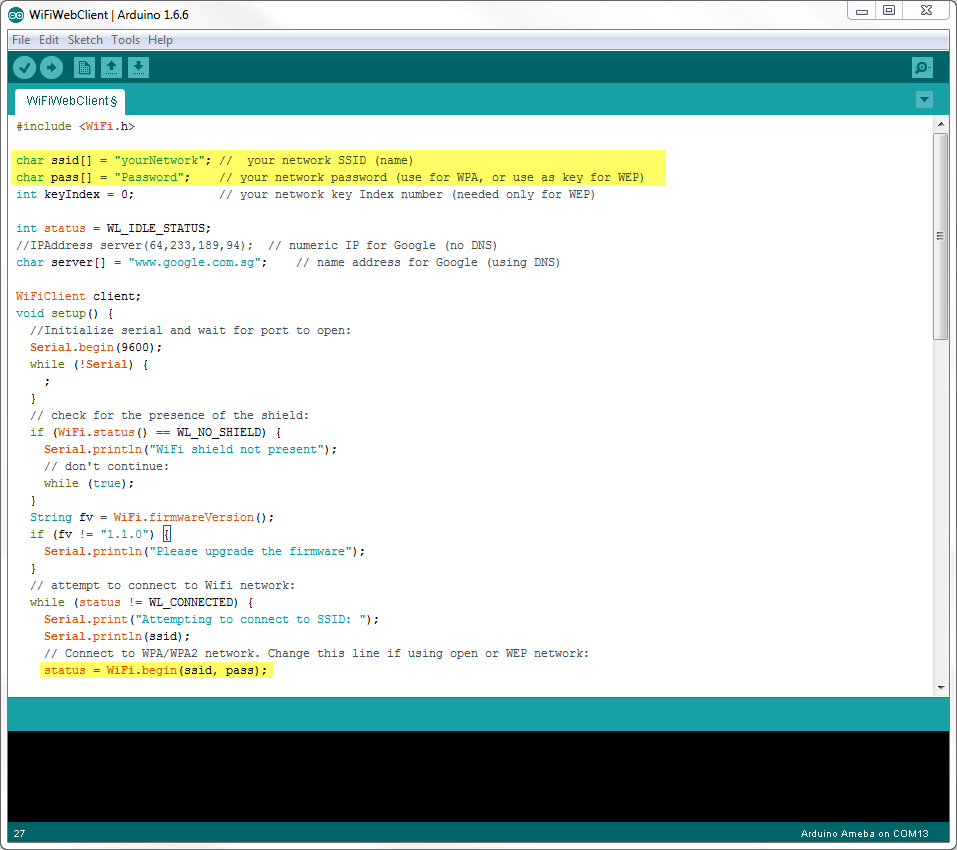Image resolution: width=957 pixels, height=850 pixels.
Task: Open a sketch using Open icon
Action: (x=112, y=68)
